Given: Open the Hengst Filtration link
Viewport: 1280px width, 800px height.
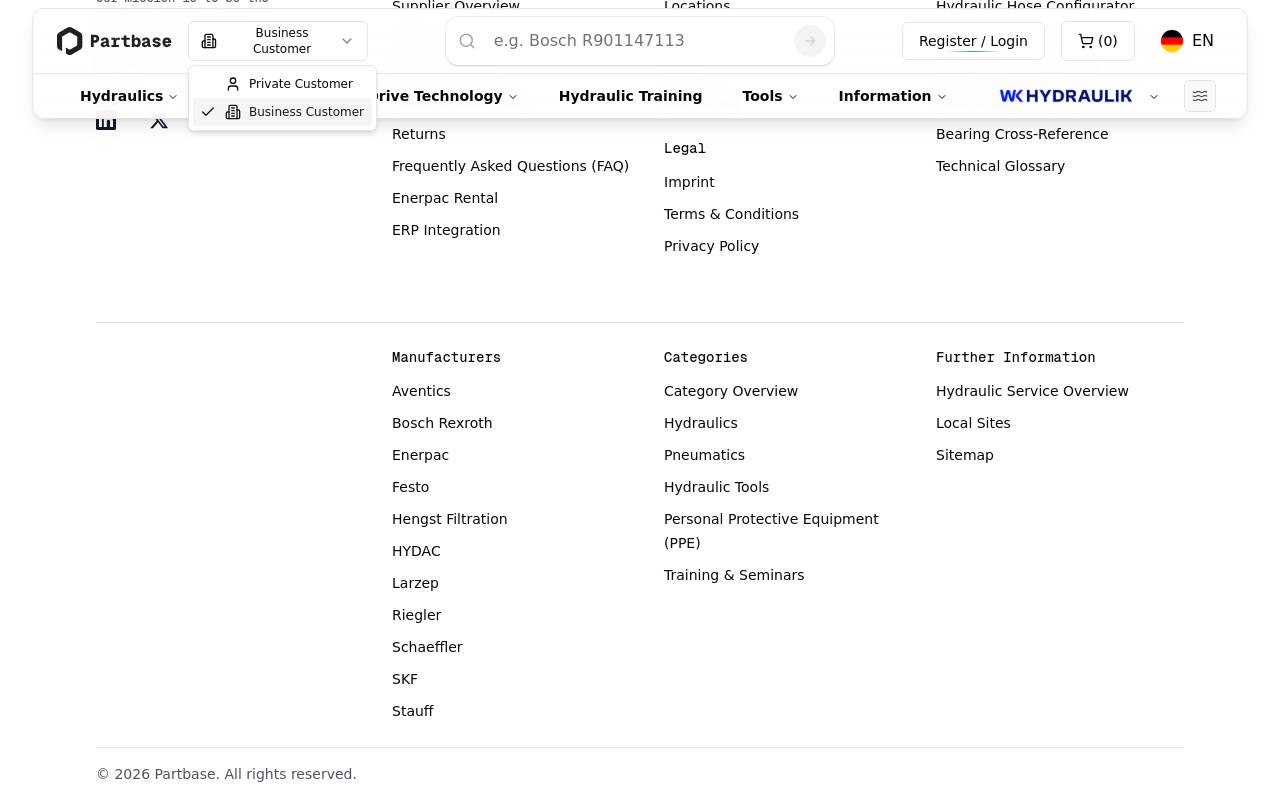Looking at the screenshot, I should 449,519.
